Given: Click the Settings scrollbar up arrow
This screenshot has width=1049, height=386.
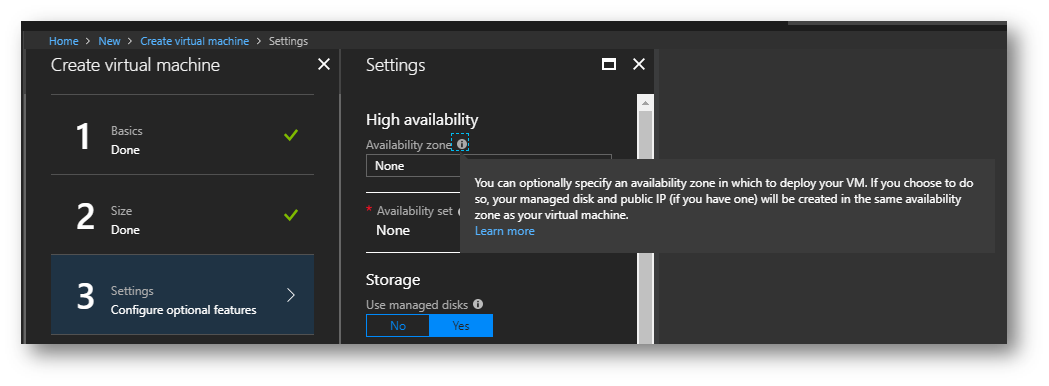Looking at the screenshot, I should tap(645, 103).
